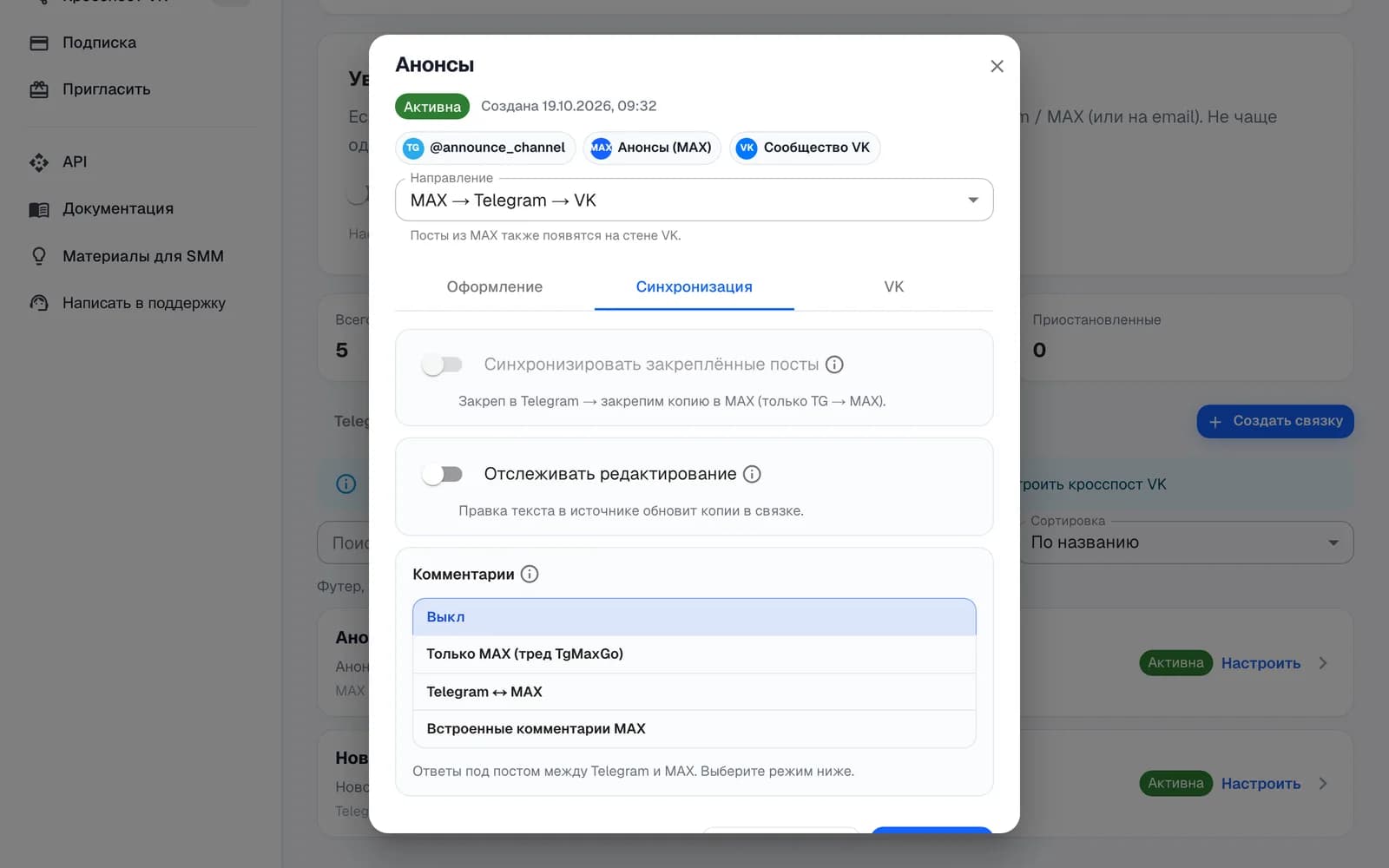Switch to the Оформление tab
Viewport: 1389px width, 868px height.
tap(495, 286)
